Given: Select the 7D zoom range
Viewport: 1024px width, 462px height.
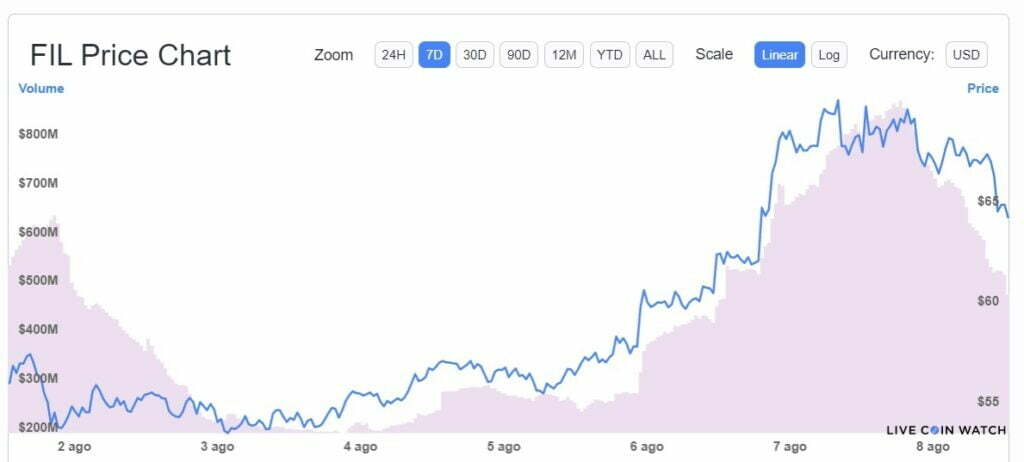Looking at the screenshot, I should 434,55.
